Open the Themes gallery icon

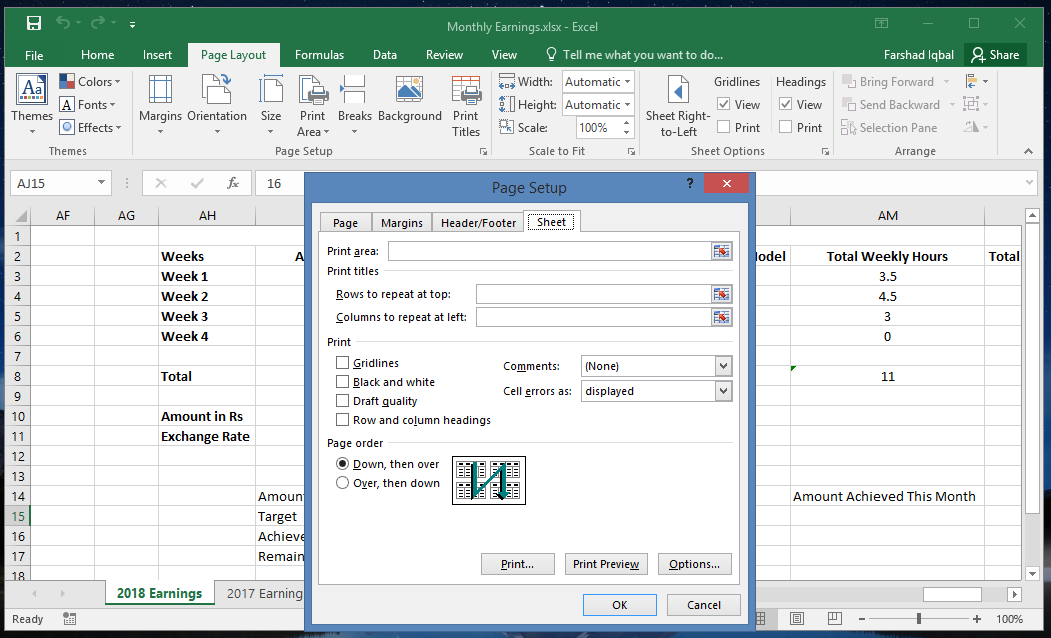31,103
